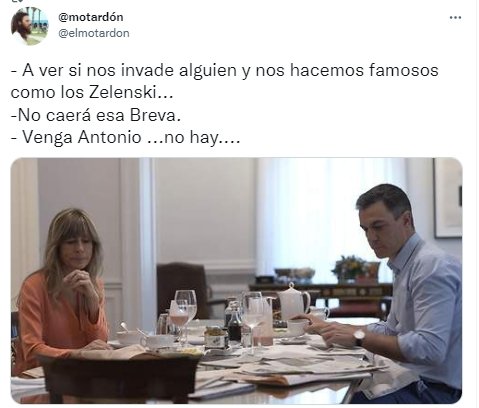
Task: Click the tall wine glass with pink drink
Action: [x=186, y=315]
